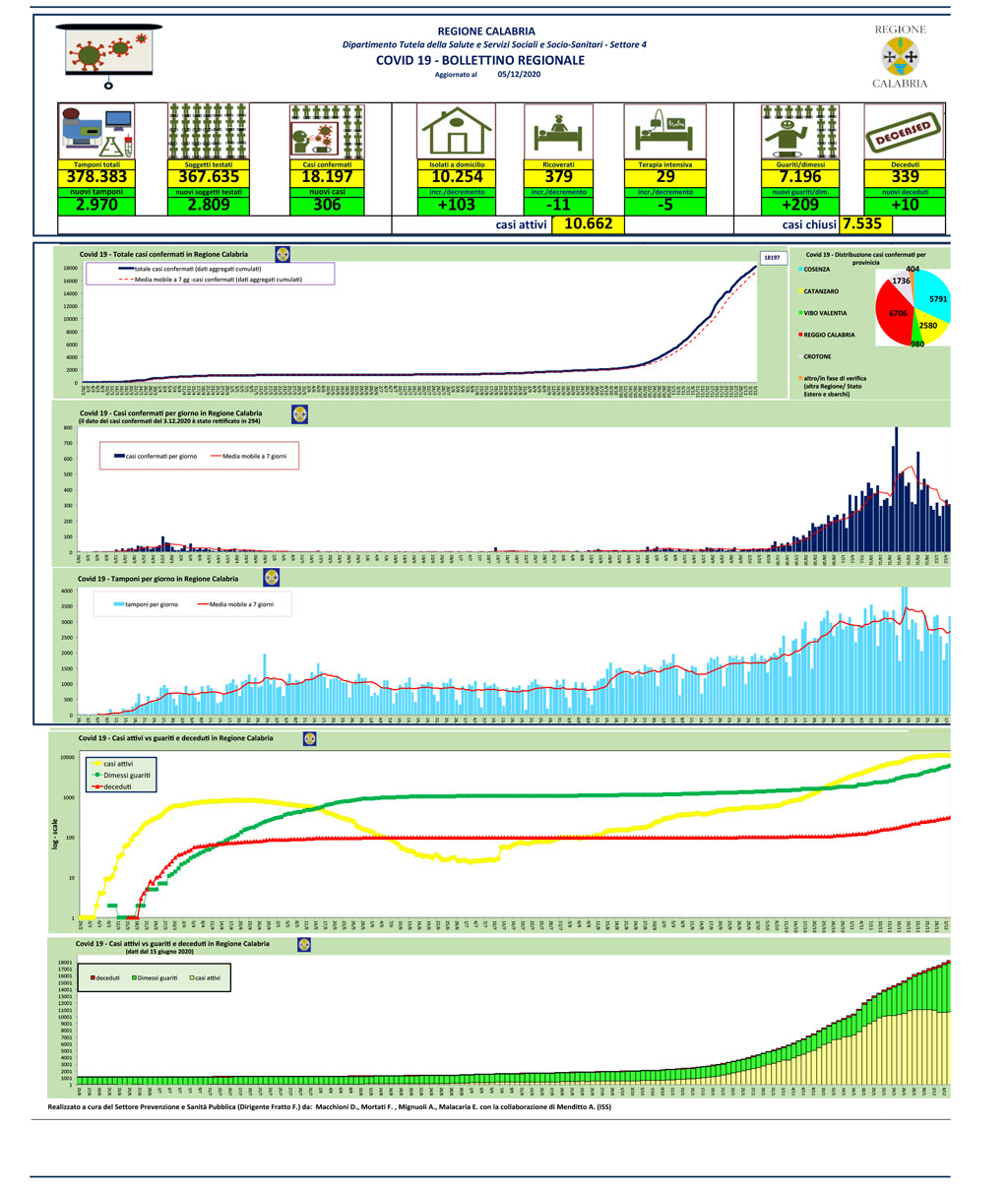Click the Terapia intensiva monitor icon
Screen dimensions: 1008x1192
[x=665, y=132]
